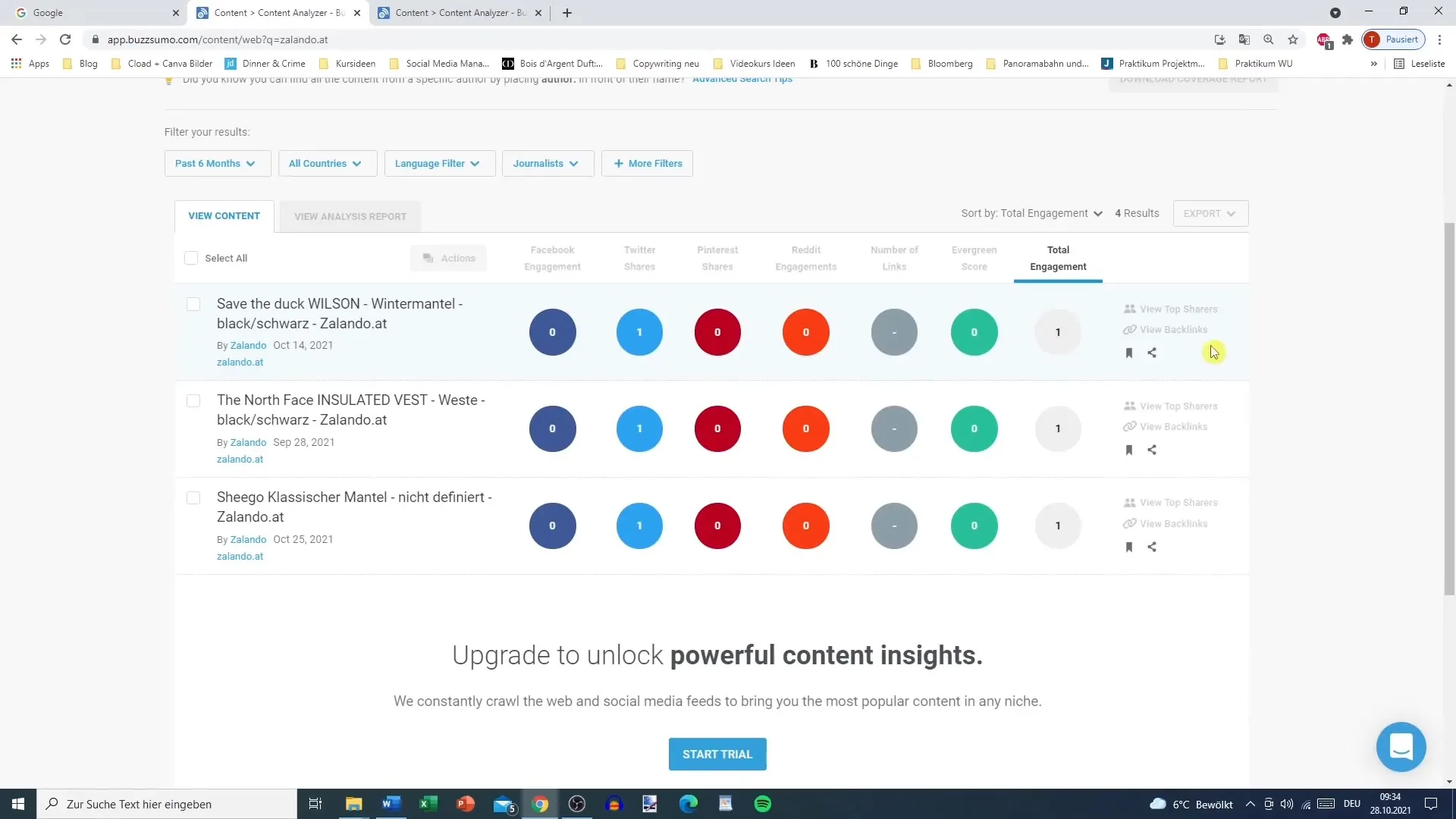The width and height of the screenshot is (1456, 819).
Task: Click the share icon for Save the duck
Action: tap(1152, 353)
